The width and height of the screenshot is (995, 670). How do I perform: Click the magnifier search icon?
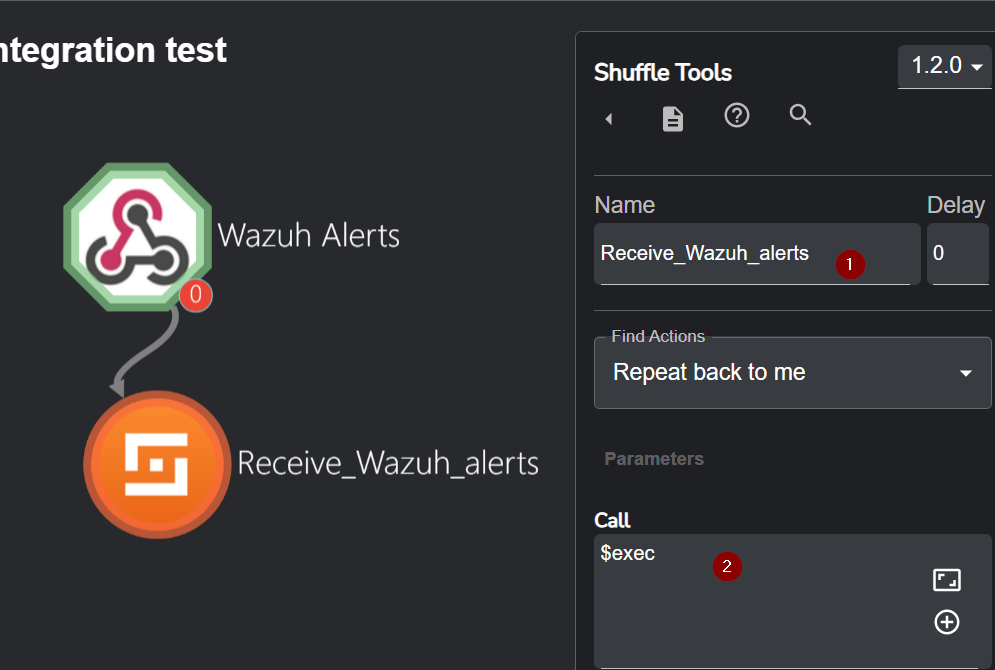coord(800,115)
